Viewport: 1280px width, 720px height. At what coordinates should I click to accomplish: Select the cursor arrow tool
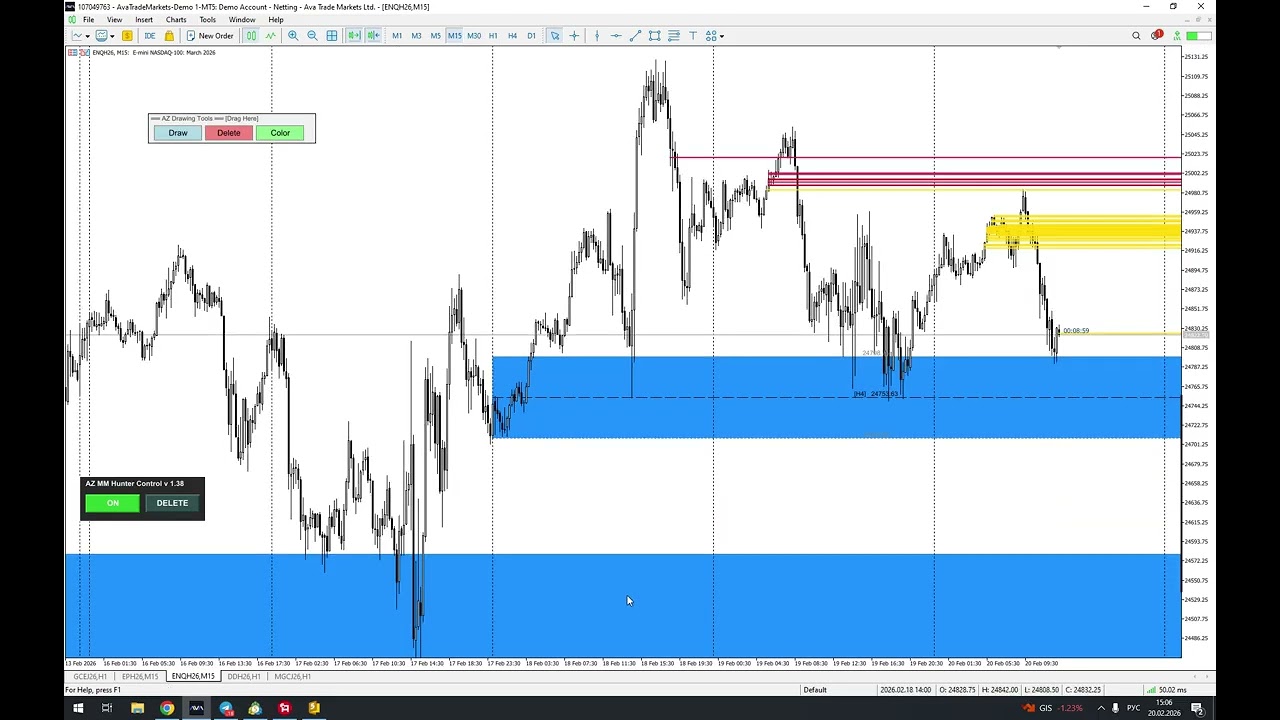tap(555, 36)
